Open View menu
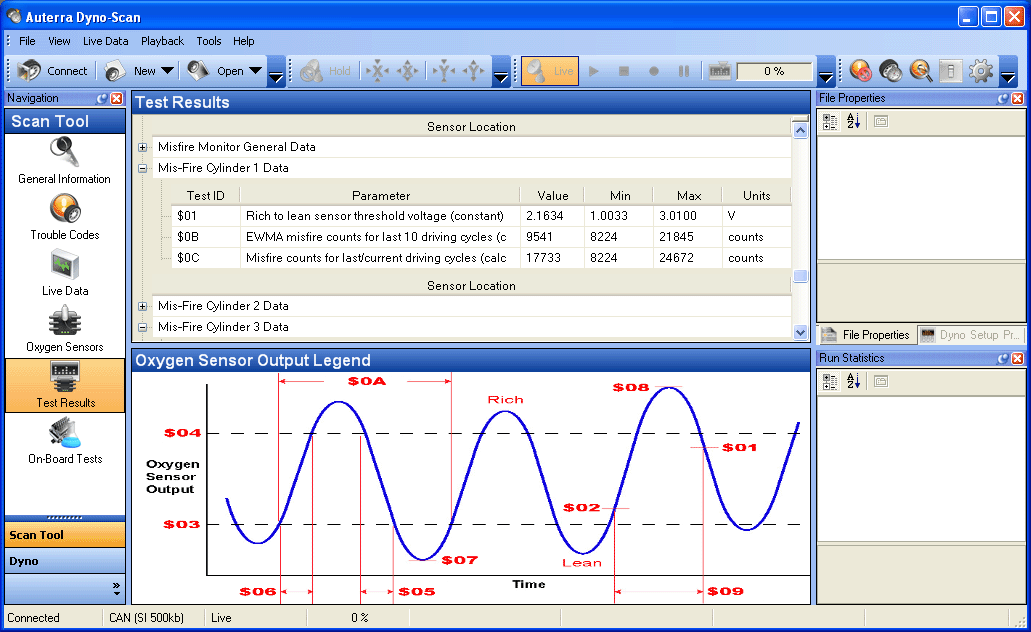The height and width of the screenshot is (632, 1031). [59, 41]
